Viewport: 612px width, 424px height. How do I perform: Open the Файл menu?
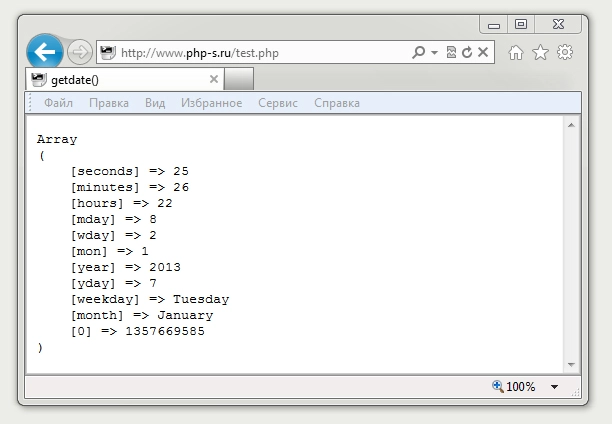(58, 103)
